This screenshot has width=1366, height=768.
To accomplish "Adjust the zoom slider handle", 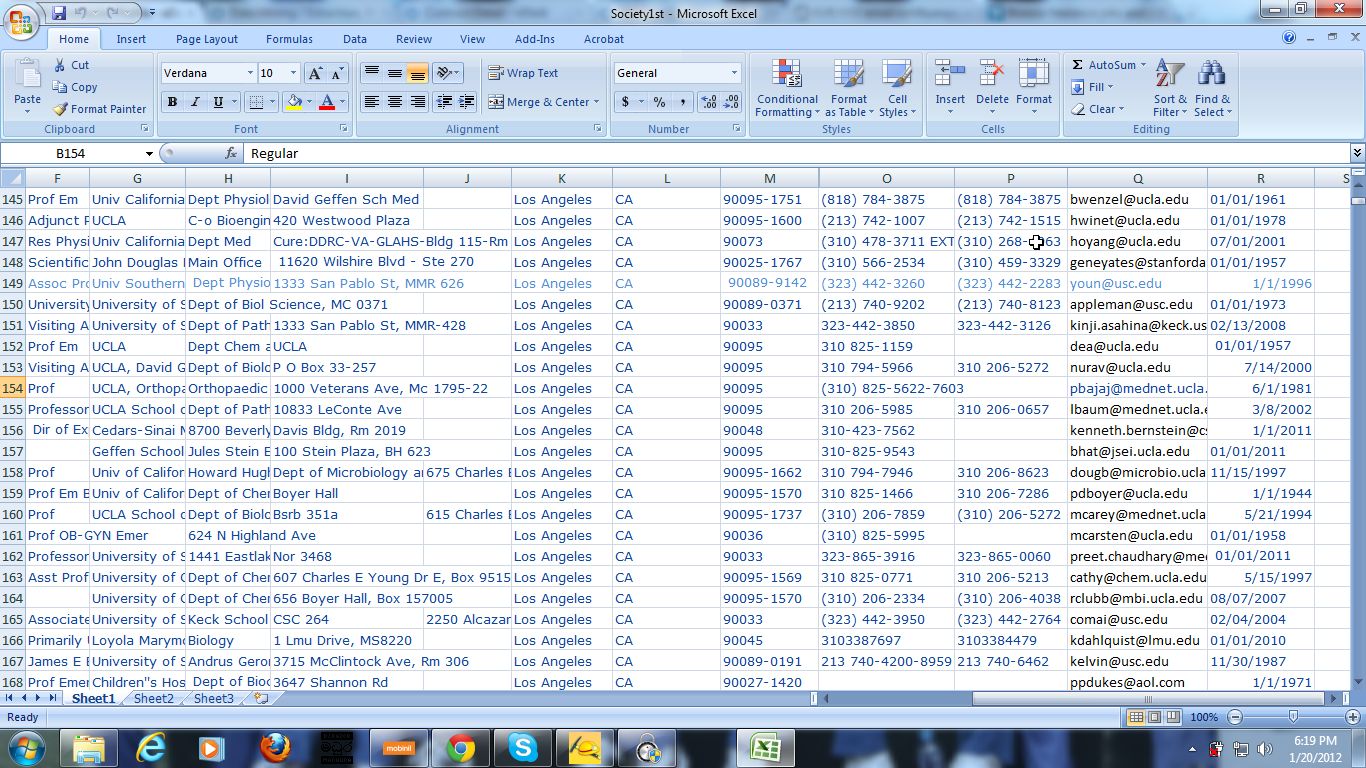I will 1293,717.
